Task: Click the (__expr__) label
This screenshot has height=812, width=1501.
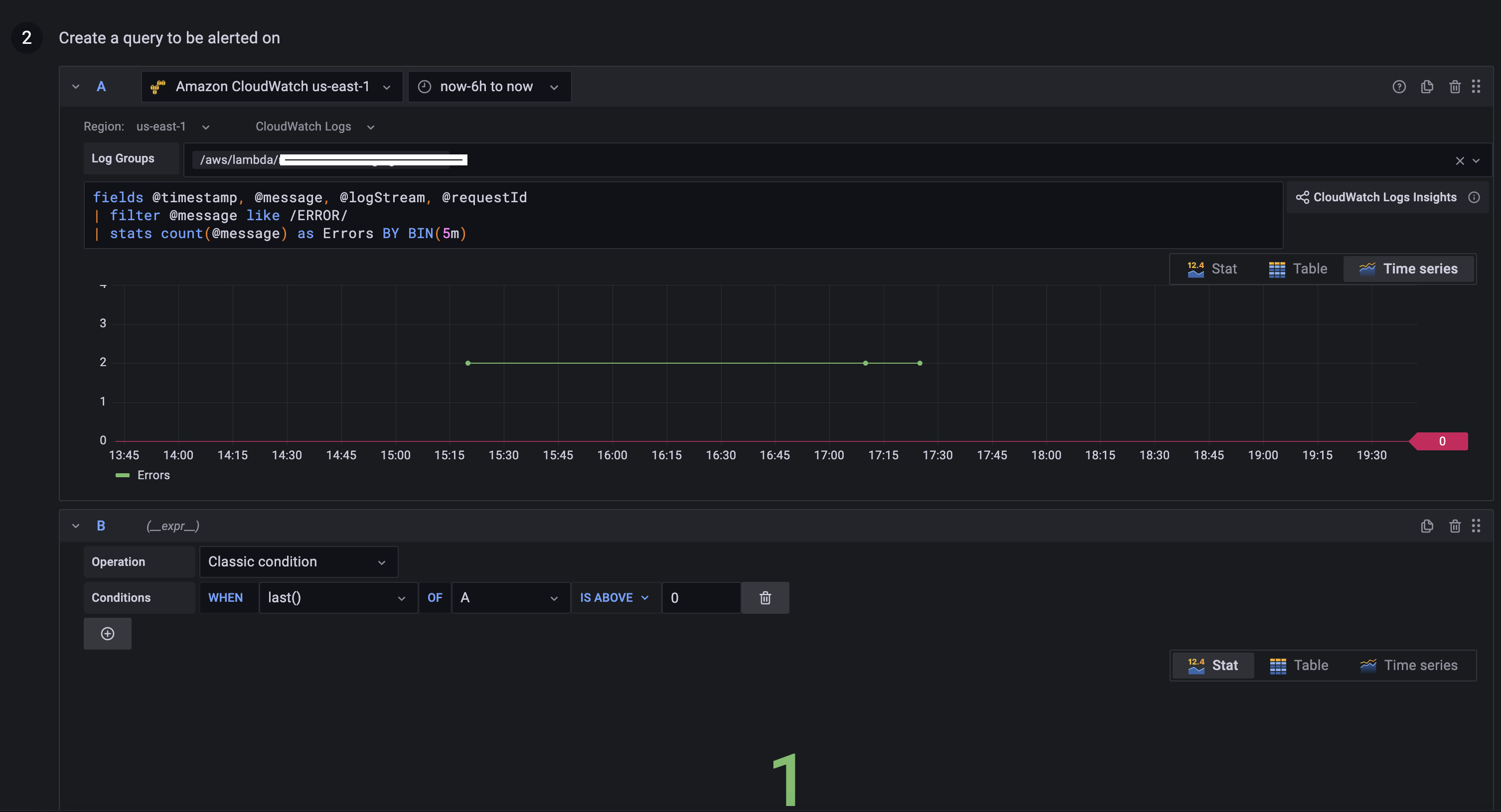Action: (x=173, y=526)
